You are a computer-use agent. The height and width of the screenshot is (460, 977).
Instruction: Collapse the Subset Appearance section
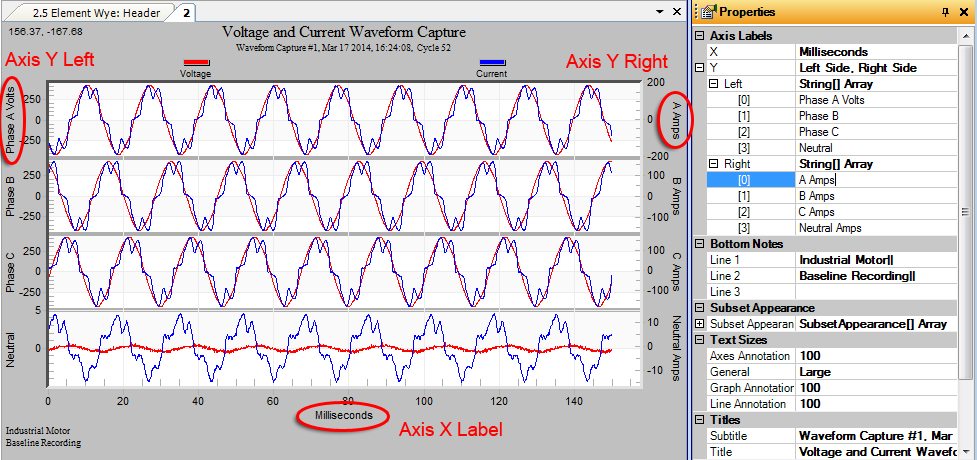[699, 308]
